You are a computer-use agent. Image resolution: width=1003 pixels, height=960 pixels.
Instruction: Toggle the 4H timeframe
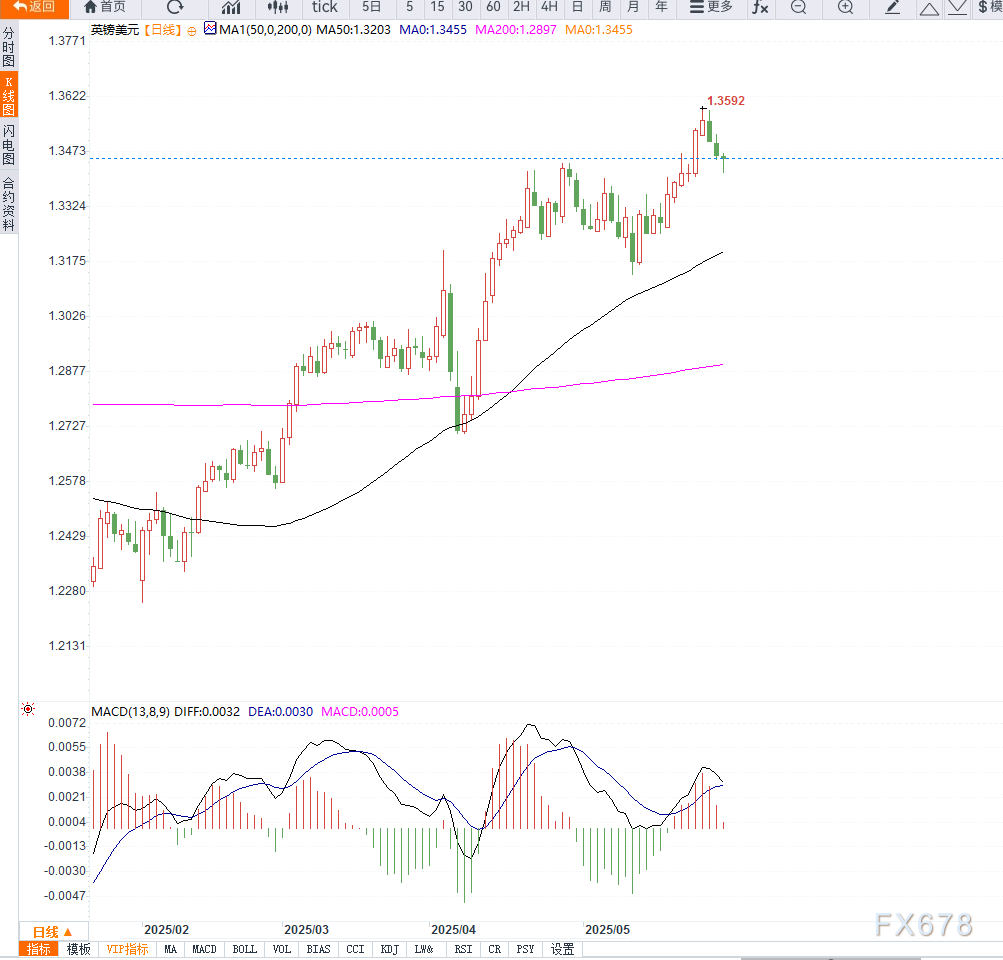pyautogui.click(x=549, y=8)
